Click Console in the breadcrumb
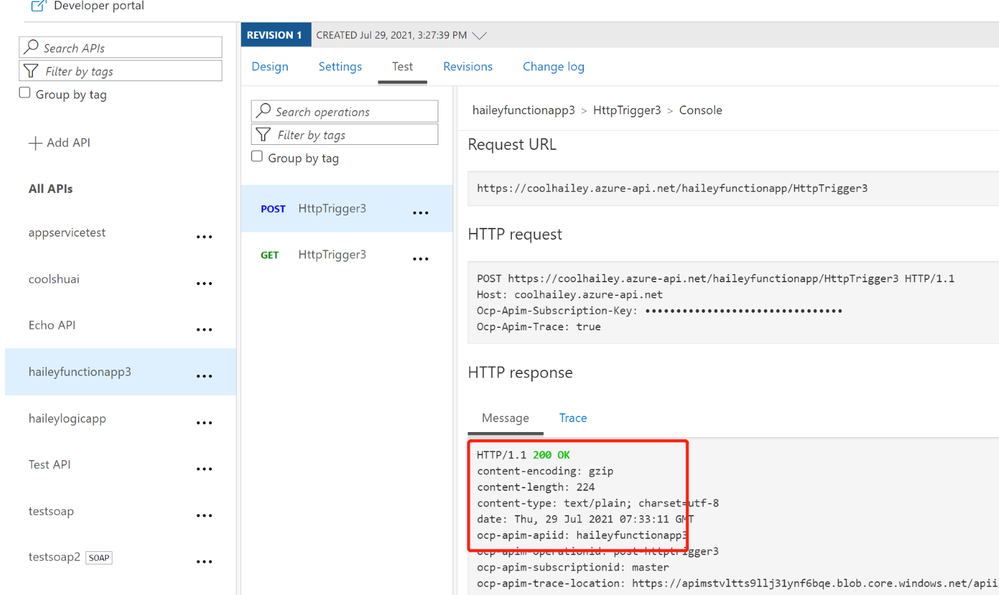The image size is (999, 595). tap(700, 110)
